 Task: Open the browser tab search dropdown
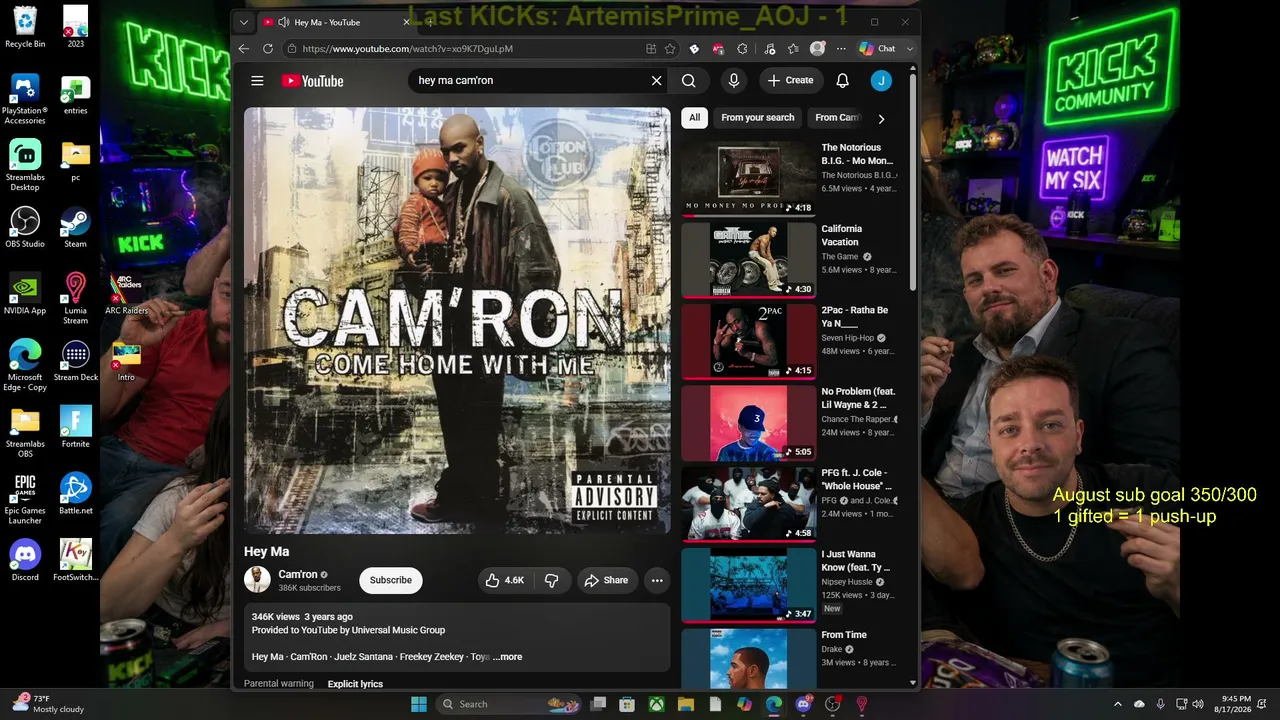243,22
